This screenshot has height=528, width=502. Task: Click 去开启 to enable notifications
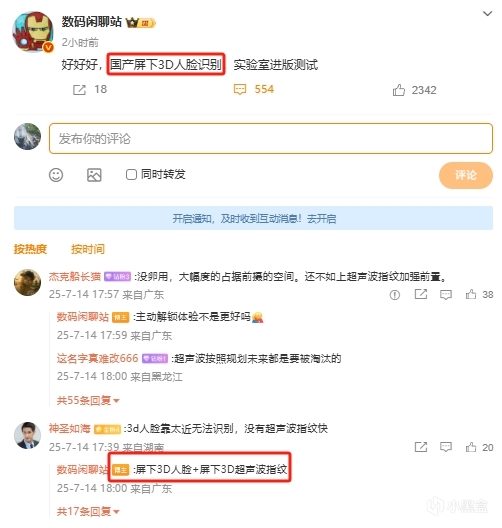click(x=322, y=219)
